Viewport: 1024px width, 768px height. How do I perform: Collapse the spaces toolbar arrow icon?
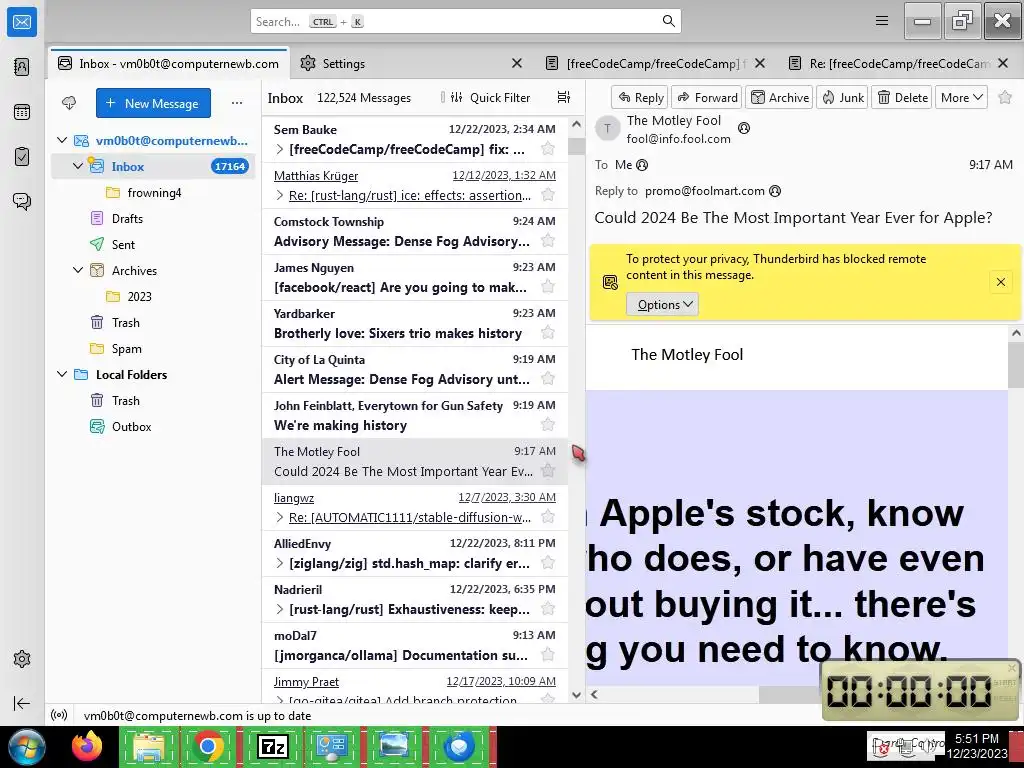pos(22,703)
